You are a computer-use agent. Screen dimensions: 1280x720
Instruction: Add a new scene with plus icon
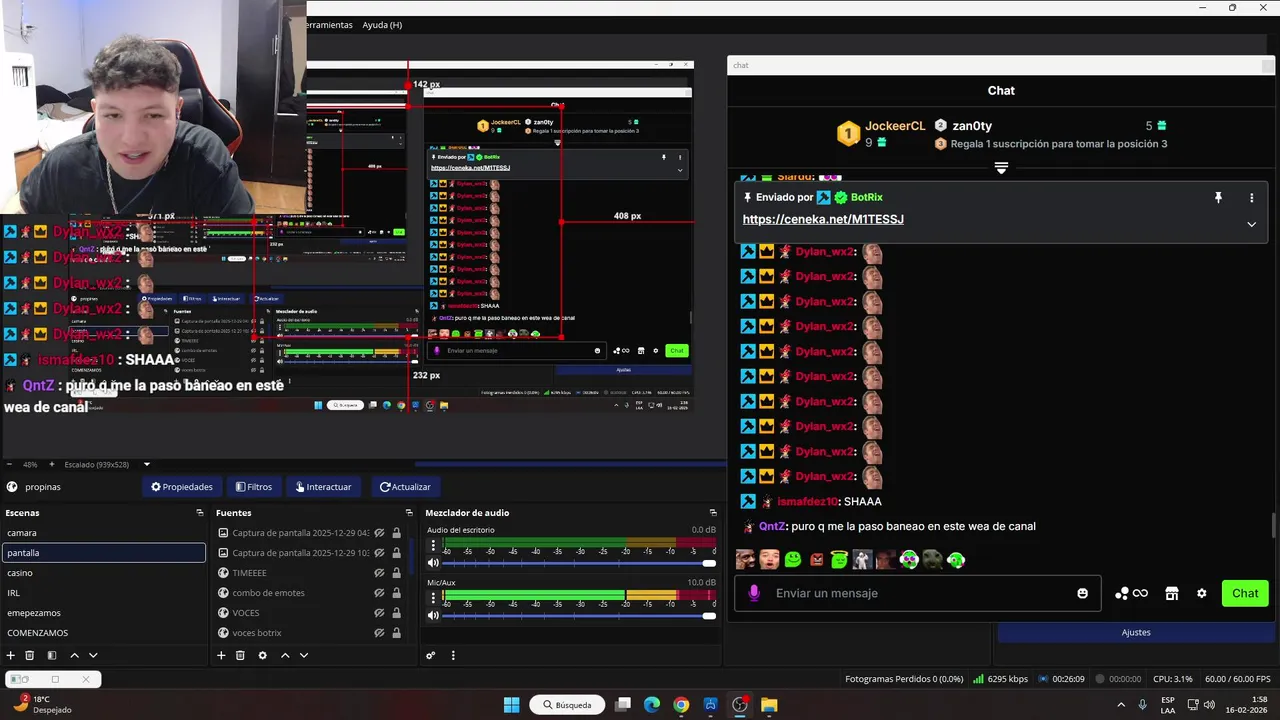tap(11, 655)
